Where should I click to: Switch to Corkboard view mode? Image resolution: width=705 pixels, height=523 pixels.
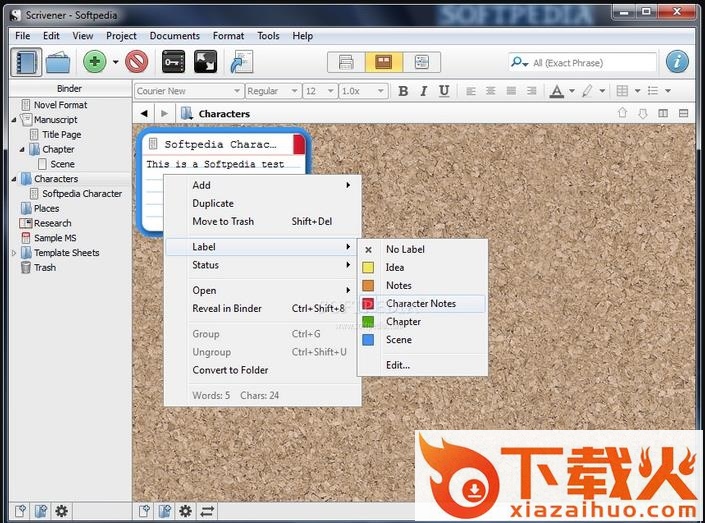coord(384,62)
